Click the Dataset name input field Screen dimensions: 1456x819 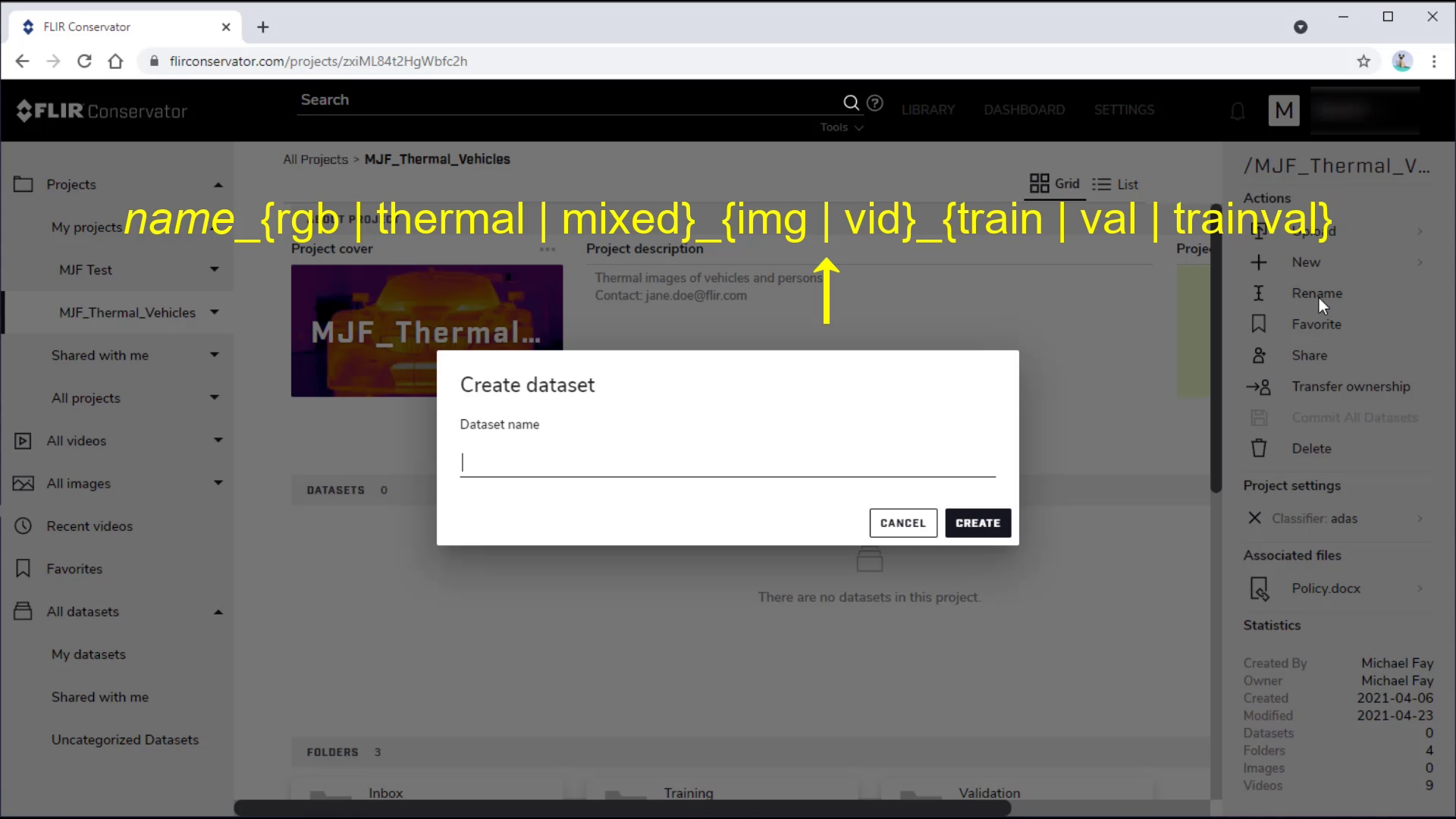[x=728, y=461]
